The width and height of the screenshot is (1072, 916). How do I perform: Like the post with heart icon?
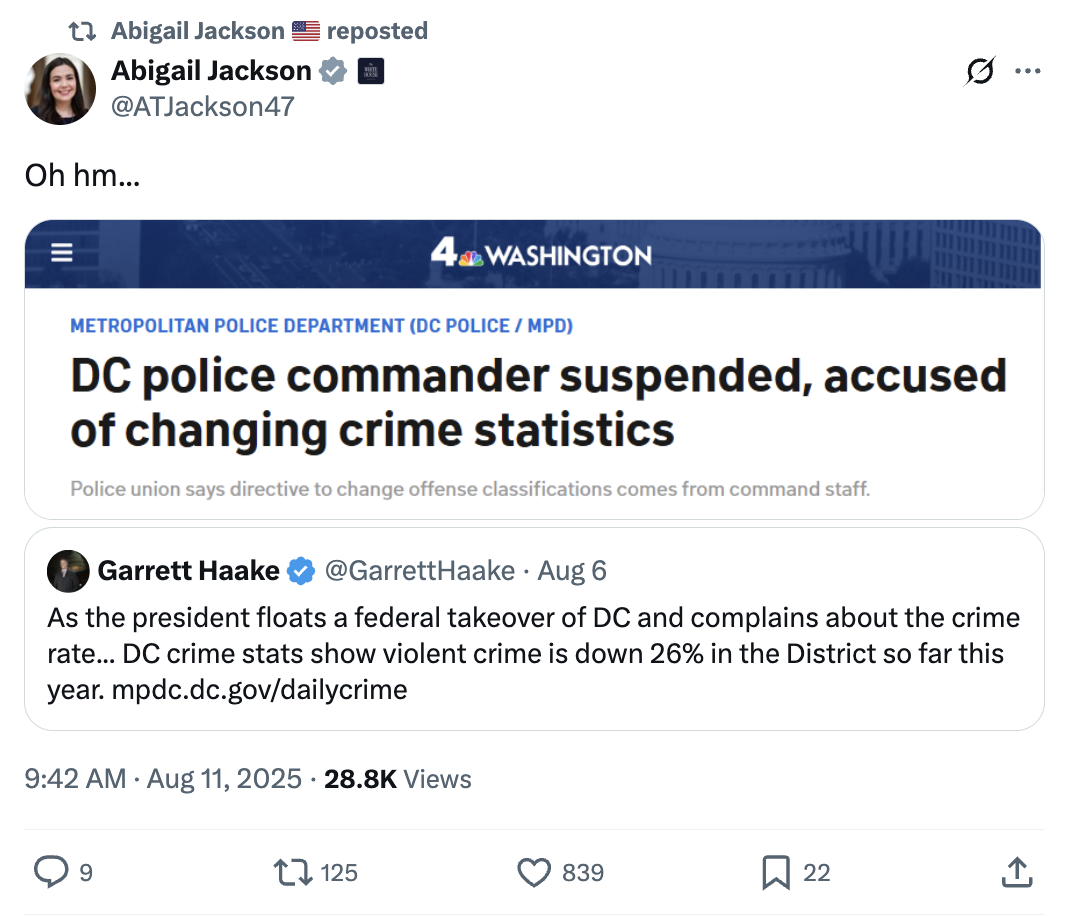point(535,873)
